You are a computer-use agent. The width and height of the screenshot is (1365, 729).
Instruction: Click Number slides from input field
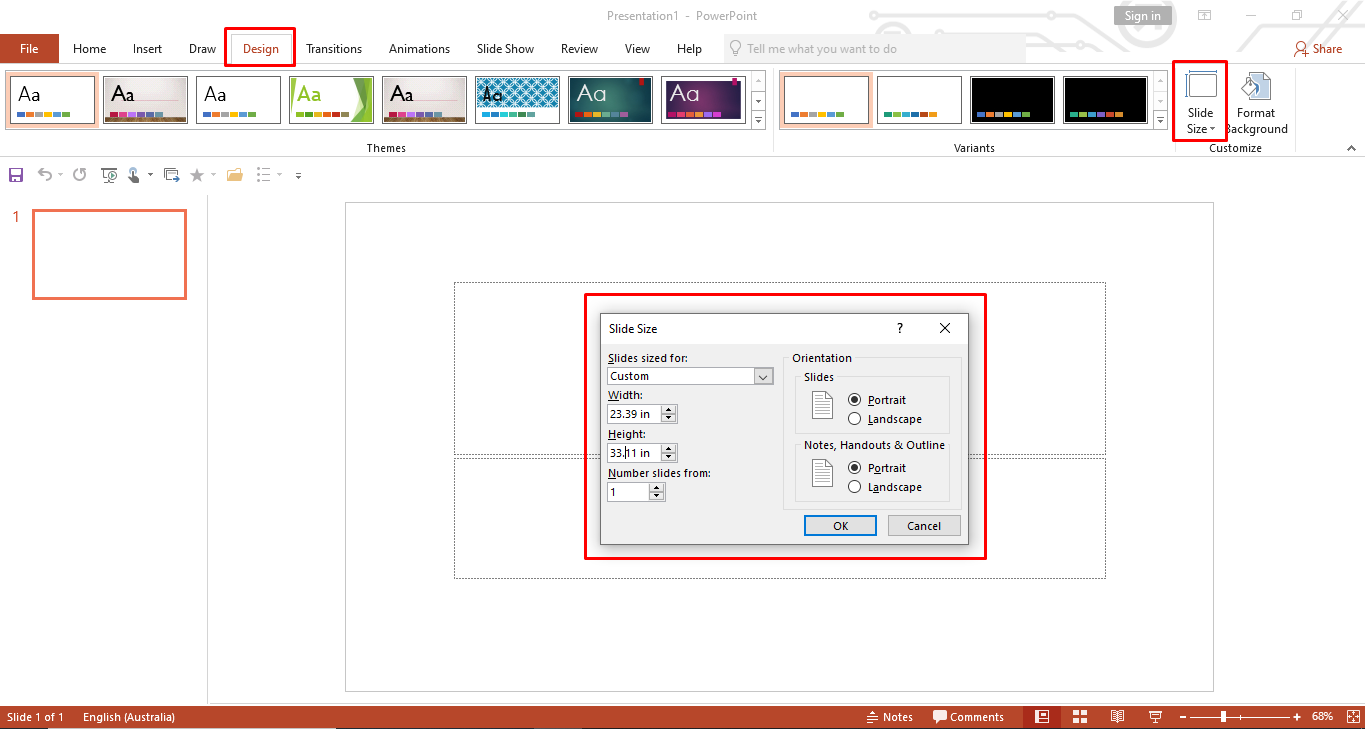[628, 492]
